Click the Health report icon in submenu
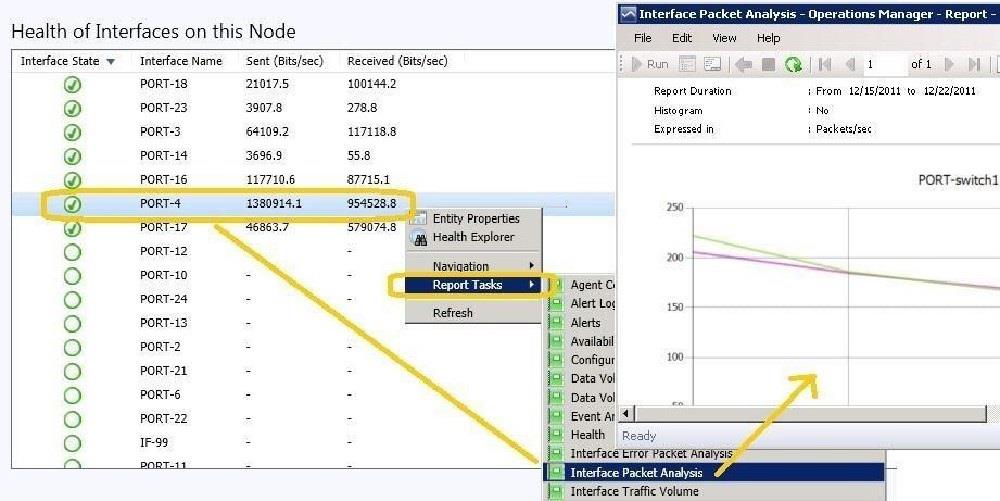Image resolution: width=1000 pixels, height=501 pixels. coord(557,435)
